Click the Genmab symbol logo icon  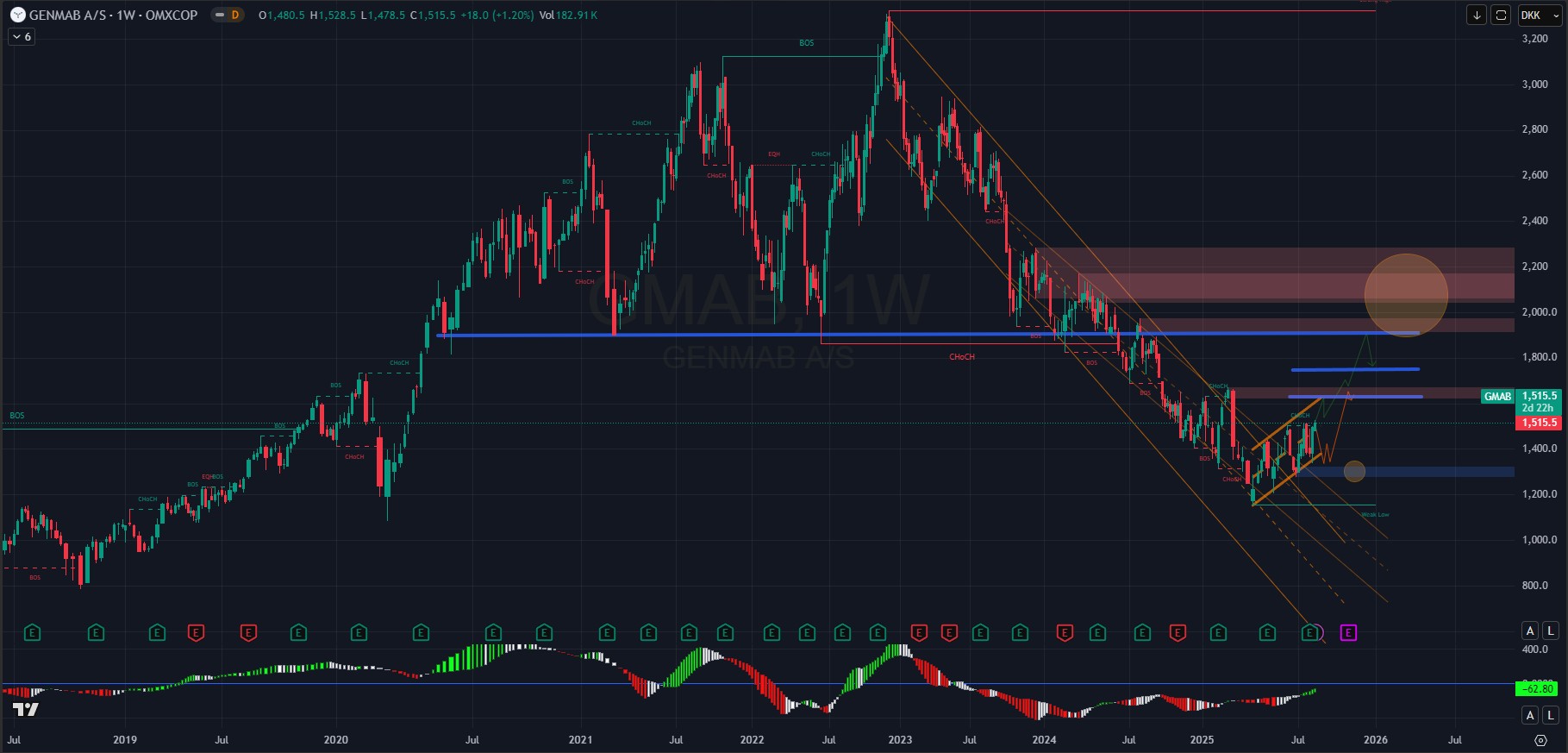[17, 15]
